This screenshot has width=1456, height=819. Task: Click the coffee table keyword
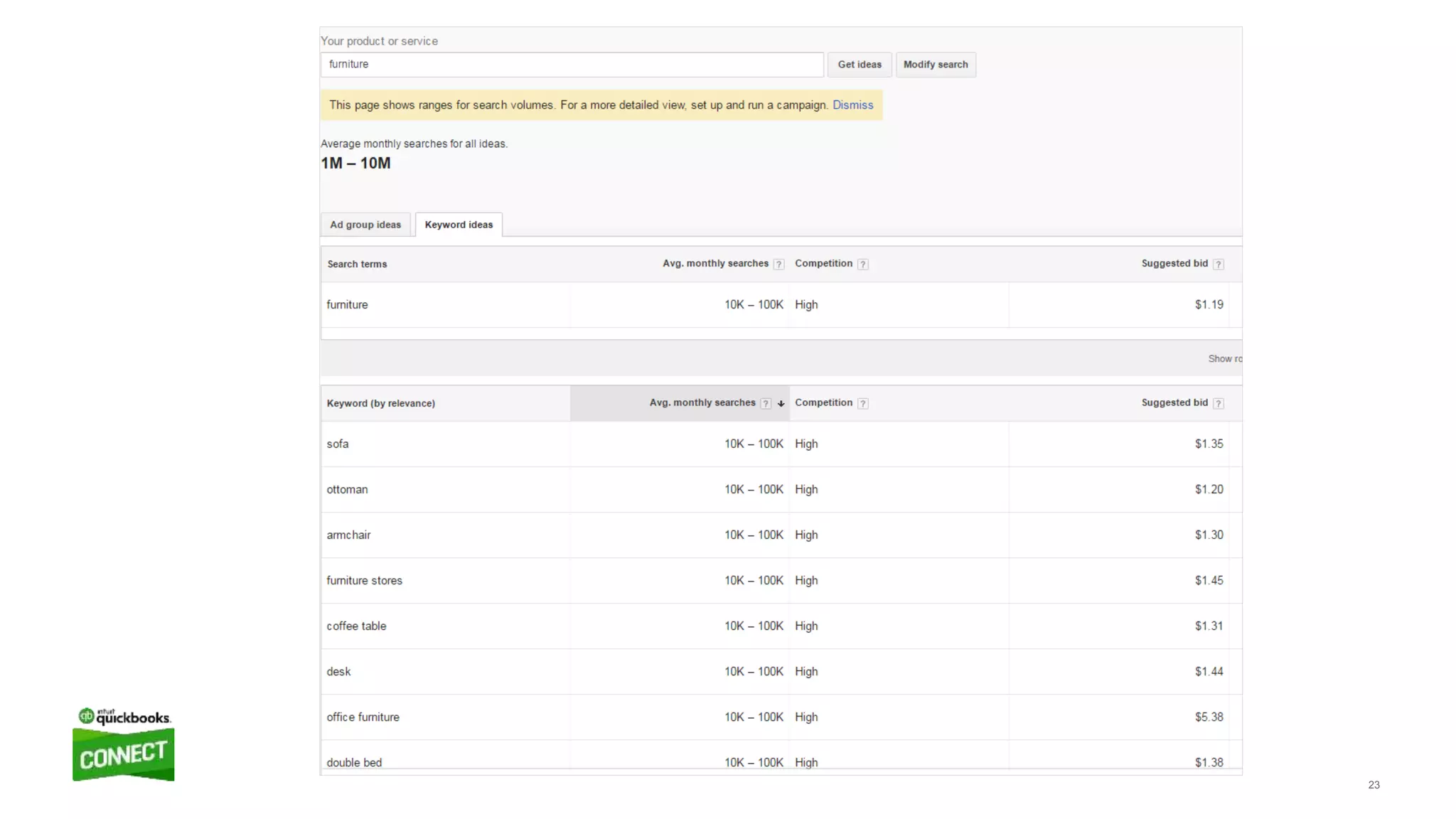pyautogui.click(x=356, y=626)
